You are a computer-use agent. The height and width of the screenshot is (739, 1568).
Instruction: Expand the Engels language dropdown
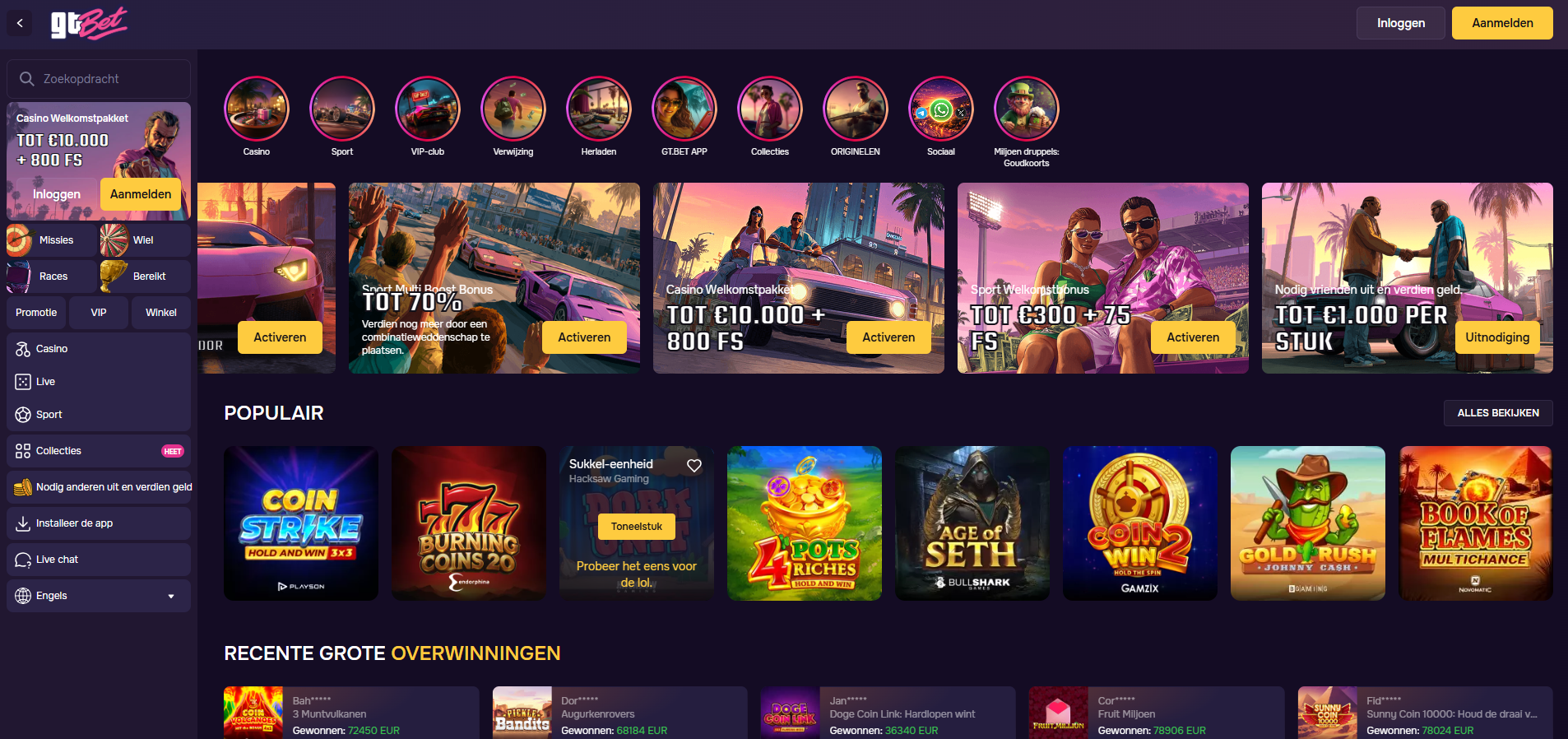(x=171, y=596)
